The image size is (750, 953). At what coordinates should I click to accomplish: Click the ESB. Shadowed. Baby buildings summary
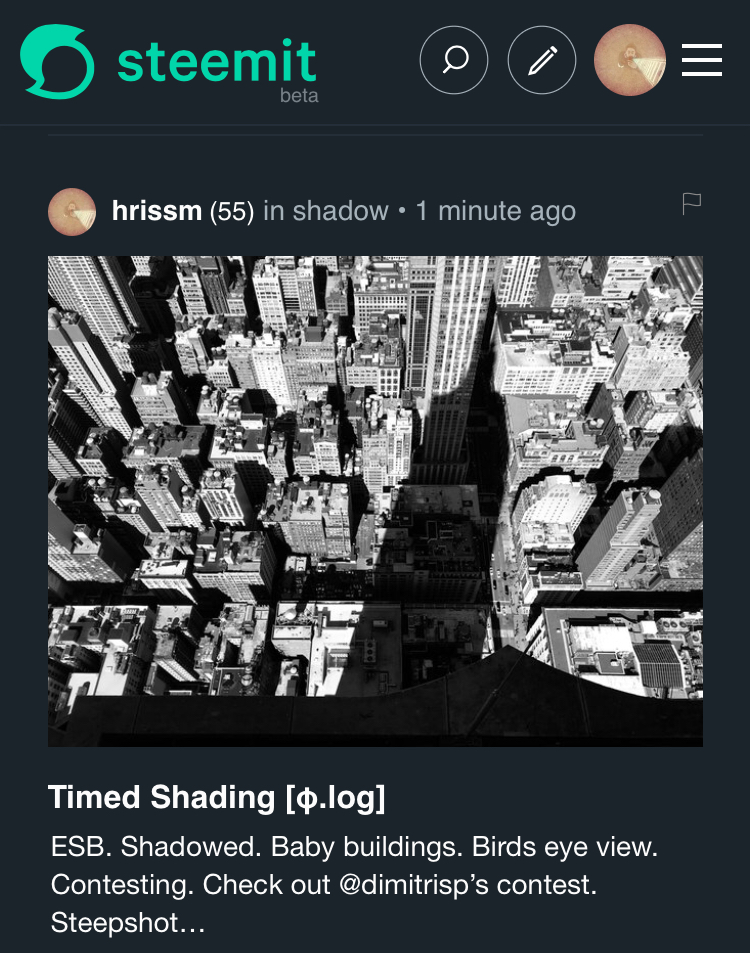(354, 848)
